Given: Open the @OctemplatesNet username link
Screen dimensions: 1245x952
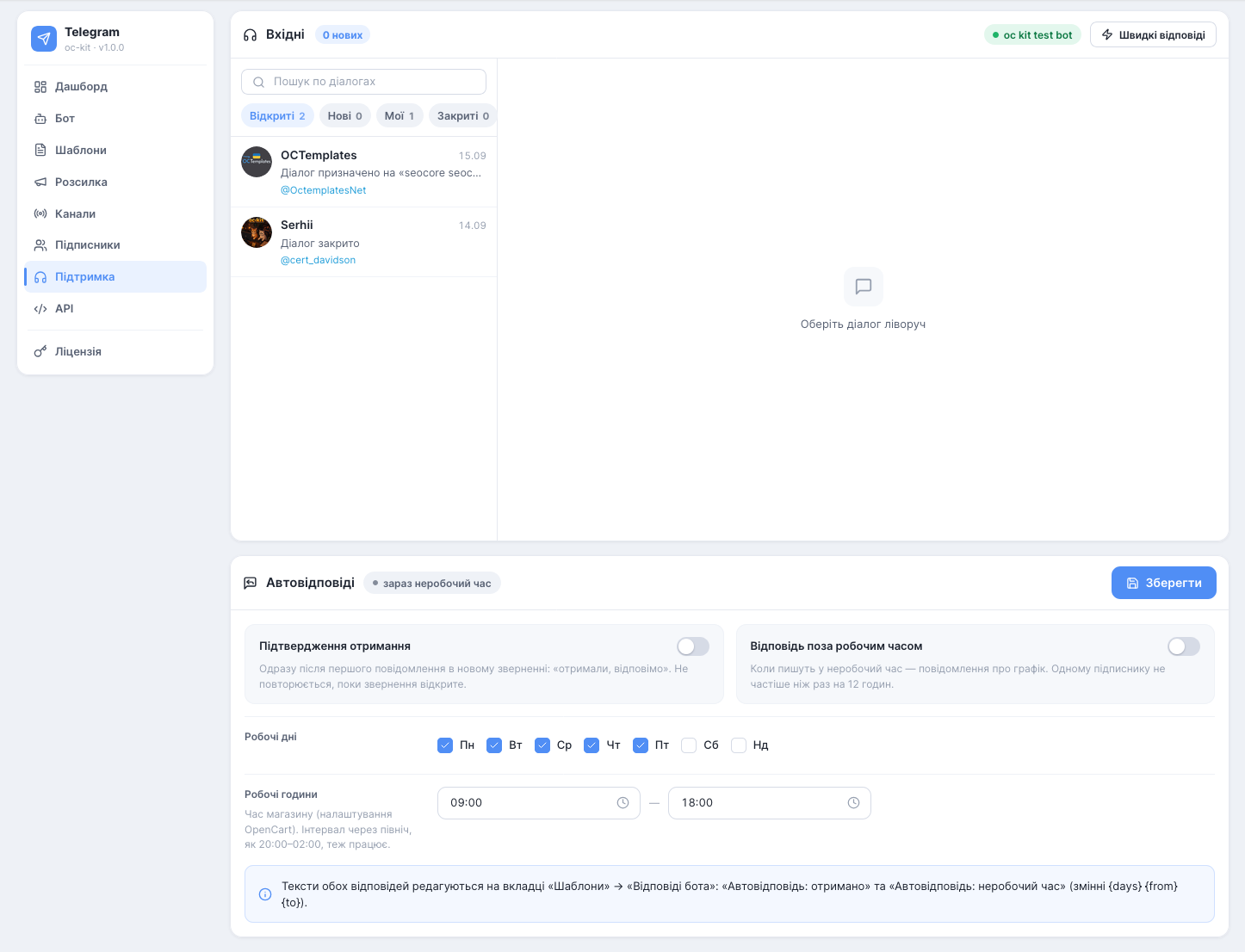Looking at the screenshot, I should tap(324, 190).
